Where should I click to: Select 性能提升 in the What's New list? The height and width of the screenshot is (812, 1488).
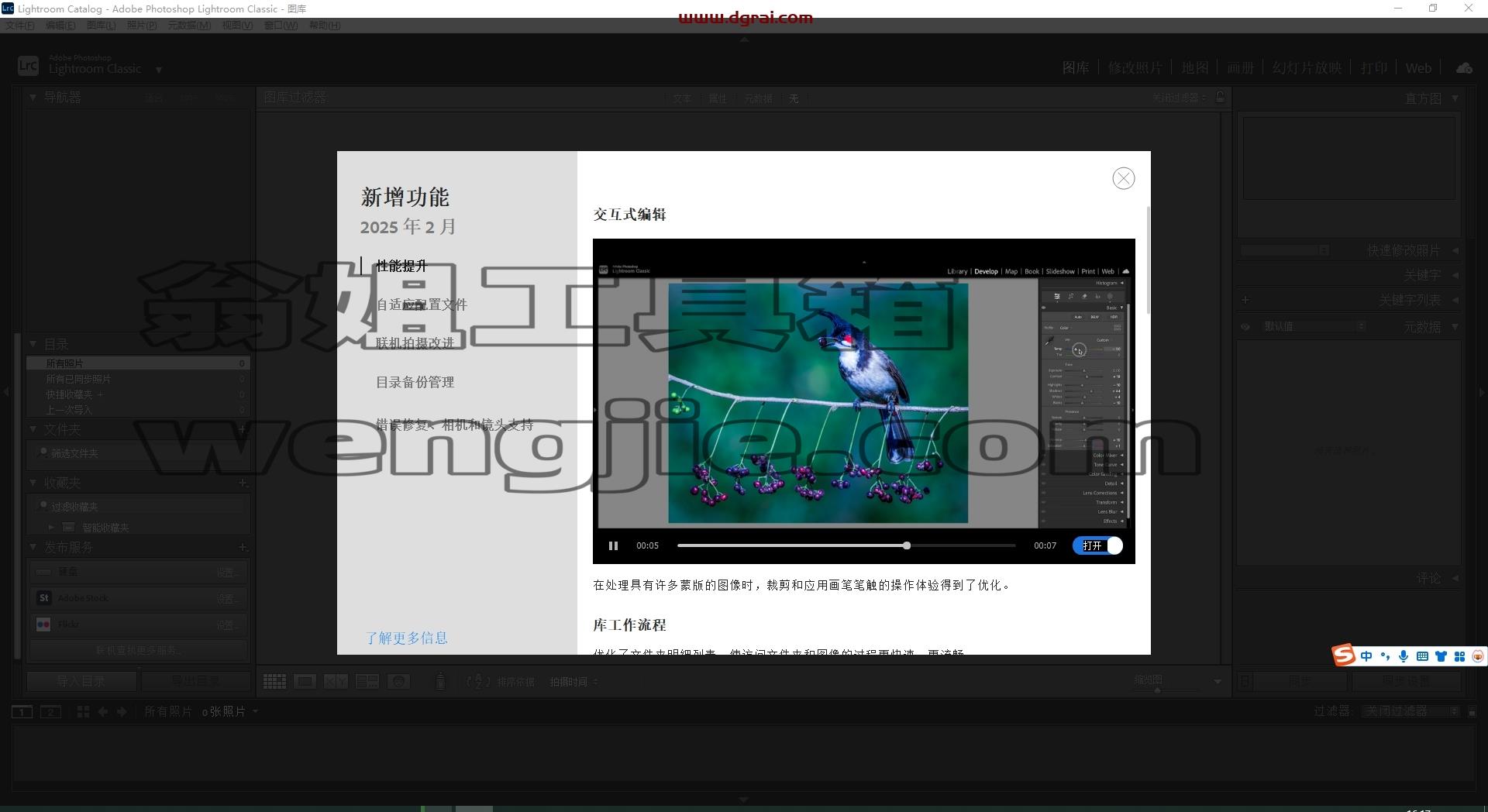tap(401, 266)
